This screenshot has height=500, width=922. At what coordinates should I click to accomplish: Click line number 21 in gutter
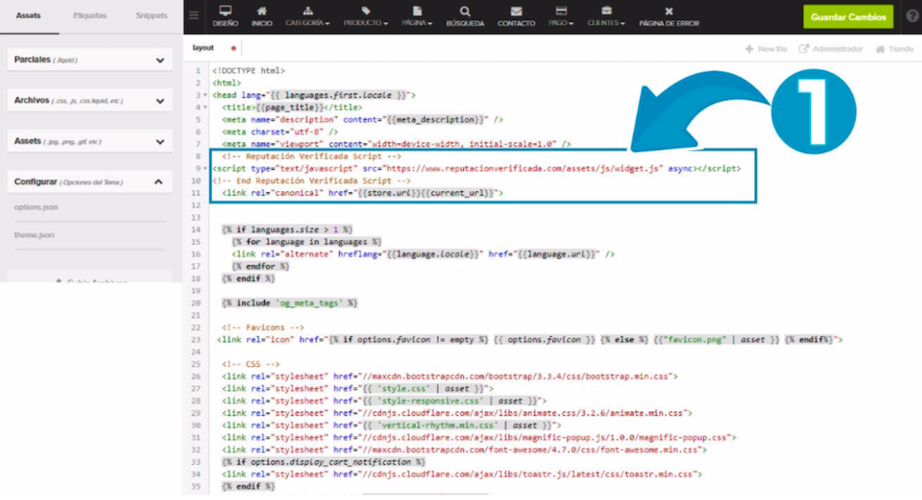point(196,315)
